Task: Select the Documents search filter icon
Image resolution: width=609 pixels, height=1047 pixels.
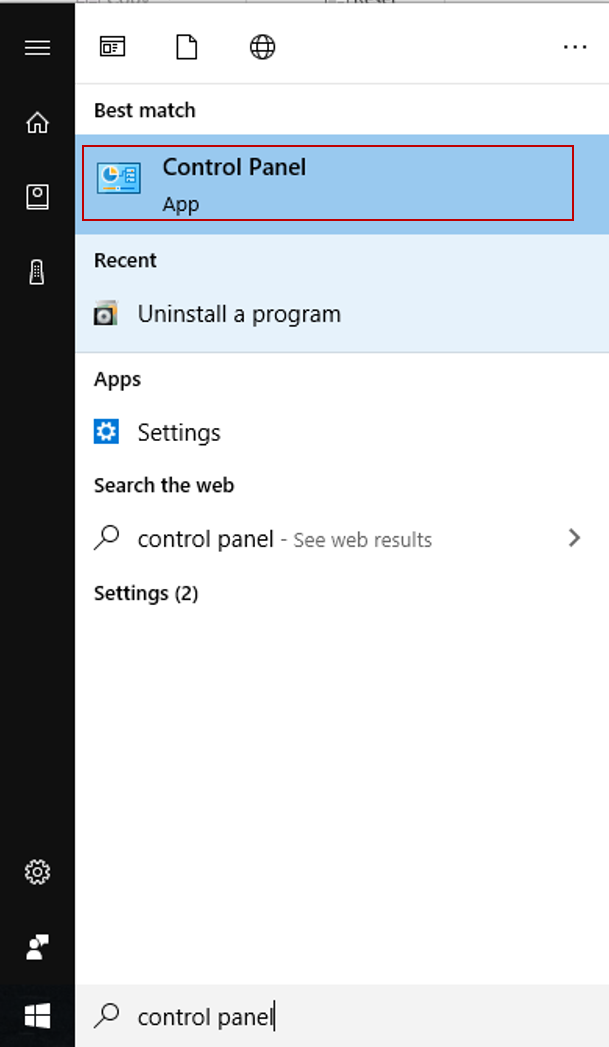Action: (x=186, y=46)
